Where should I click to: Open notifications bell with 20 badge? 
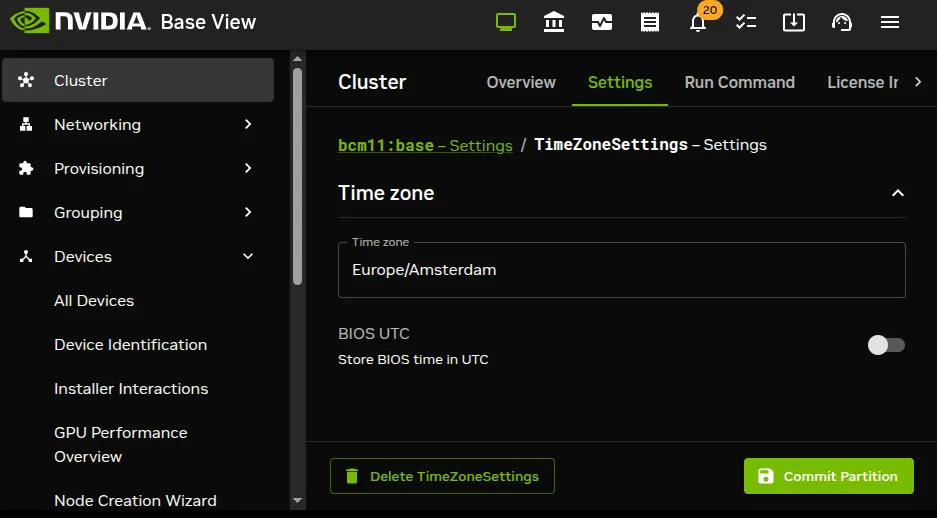tap(698, 23)
